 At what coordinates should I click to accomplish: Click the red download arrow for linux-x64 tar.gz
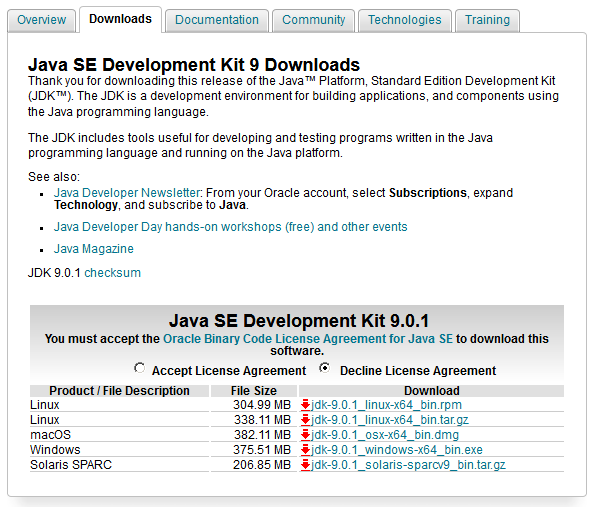[305, 420]
